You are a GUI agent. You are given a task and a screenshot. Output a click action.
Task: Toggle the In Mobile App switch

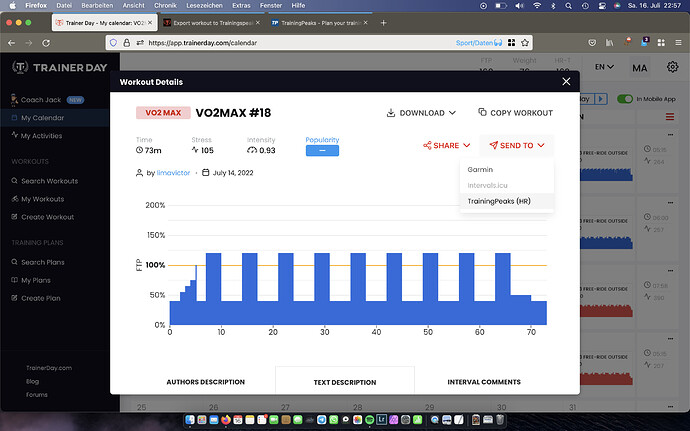click(624, 99)
